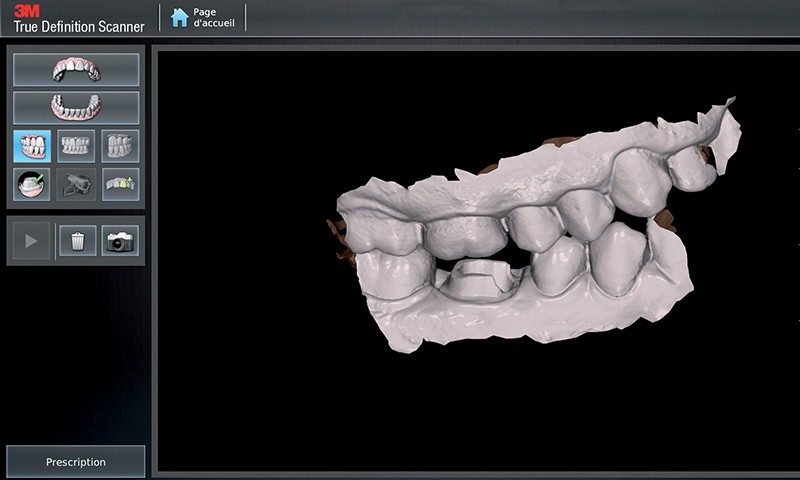Choose the third bite scan option
800x480 pixels.
(x=120, y=146)
